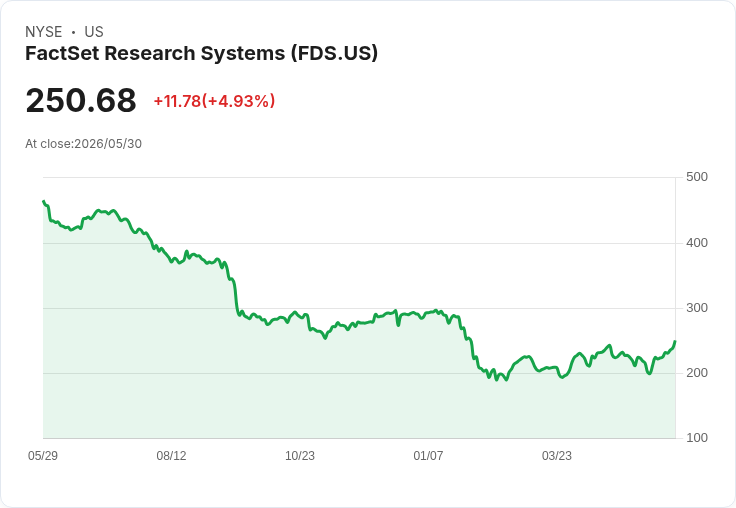Click the starting point of the price line

(44, 201)
